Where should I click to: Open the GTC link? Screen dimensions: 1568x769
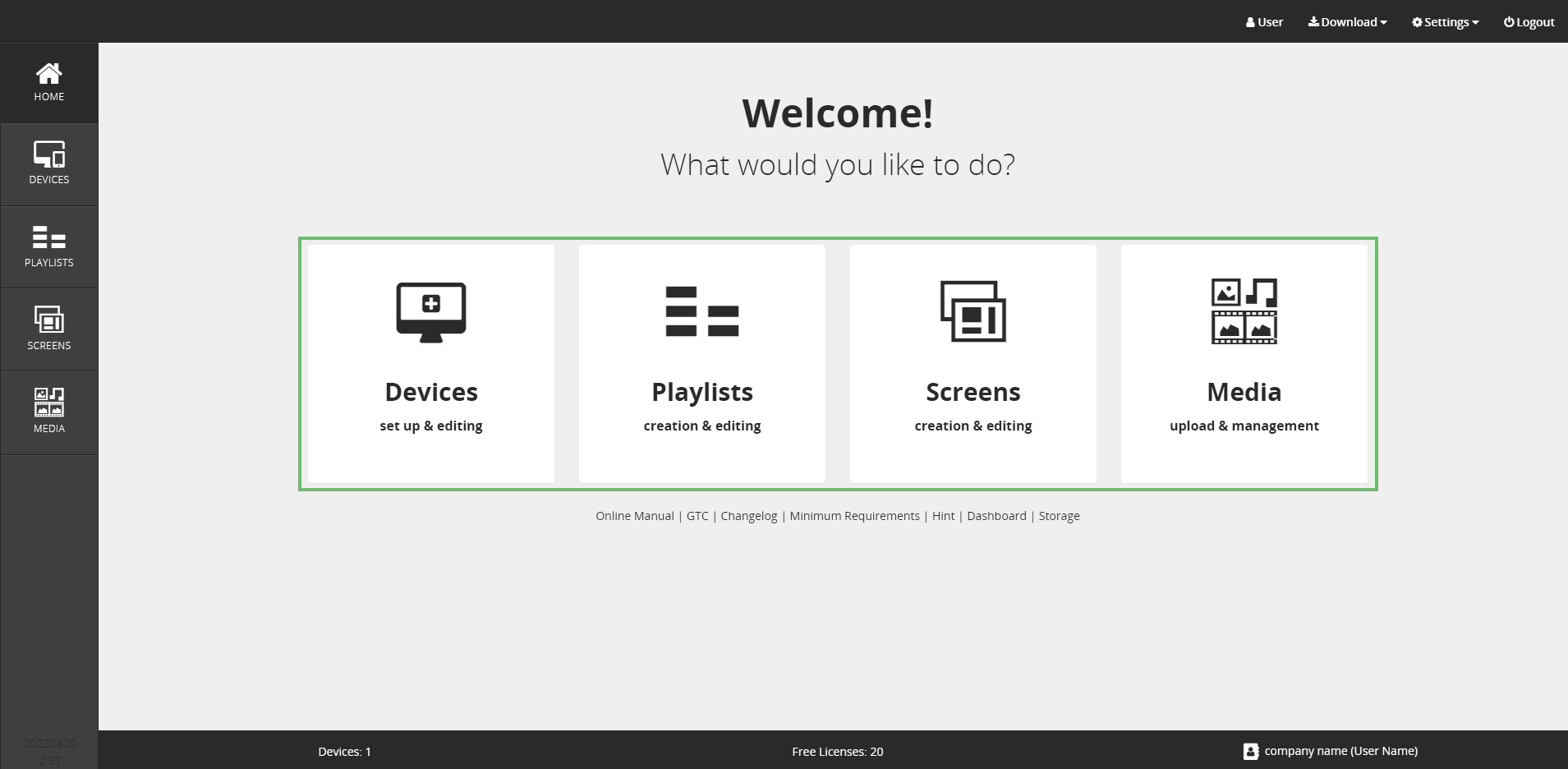(x=697, y=516)
